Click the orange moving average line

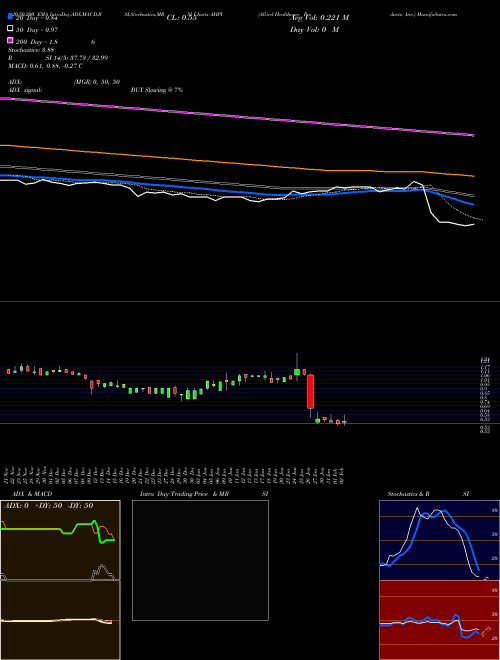[x=237, y=161]
